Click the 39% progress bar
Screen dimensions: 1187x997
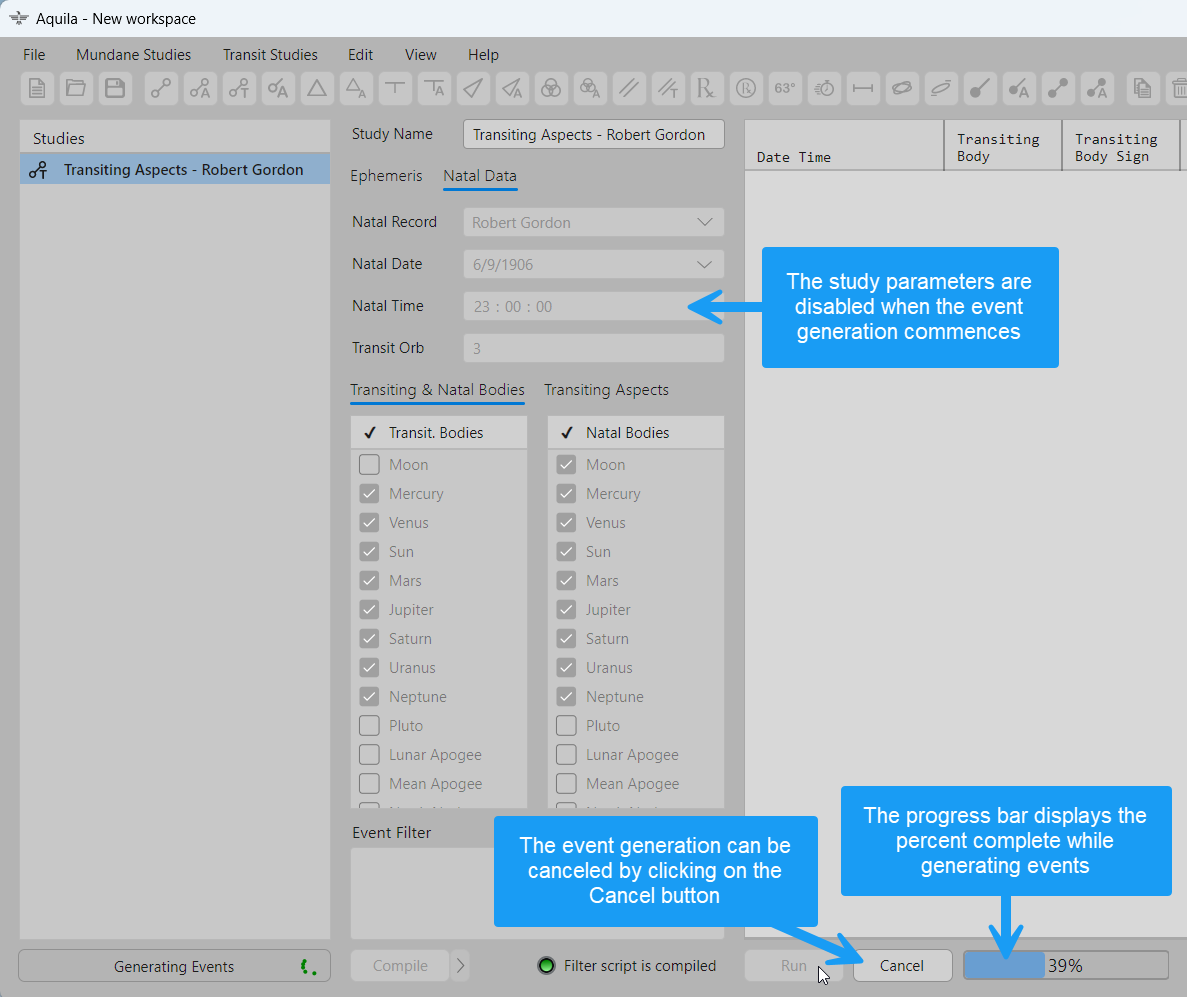coord(1066,966)
